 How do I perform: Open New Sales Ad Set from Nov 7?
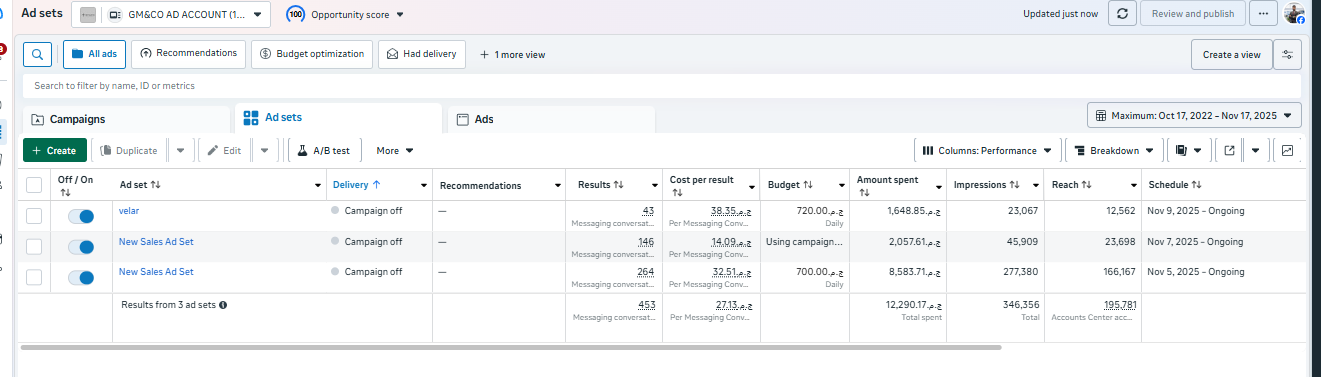point(156,241)
